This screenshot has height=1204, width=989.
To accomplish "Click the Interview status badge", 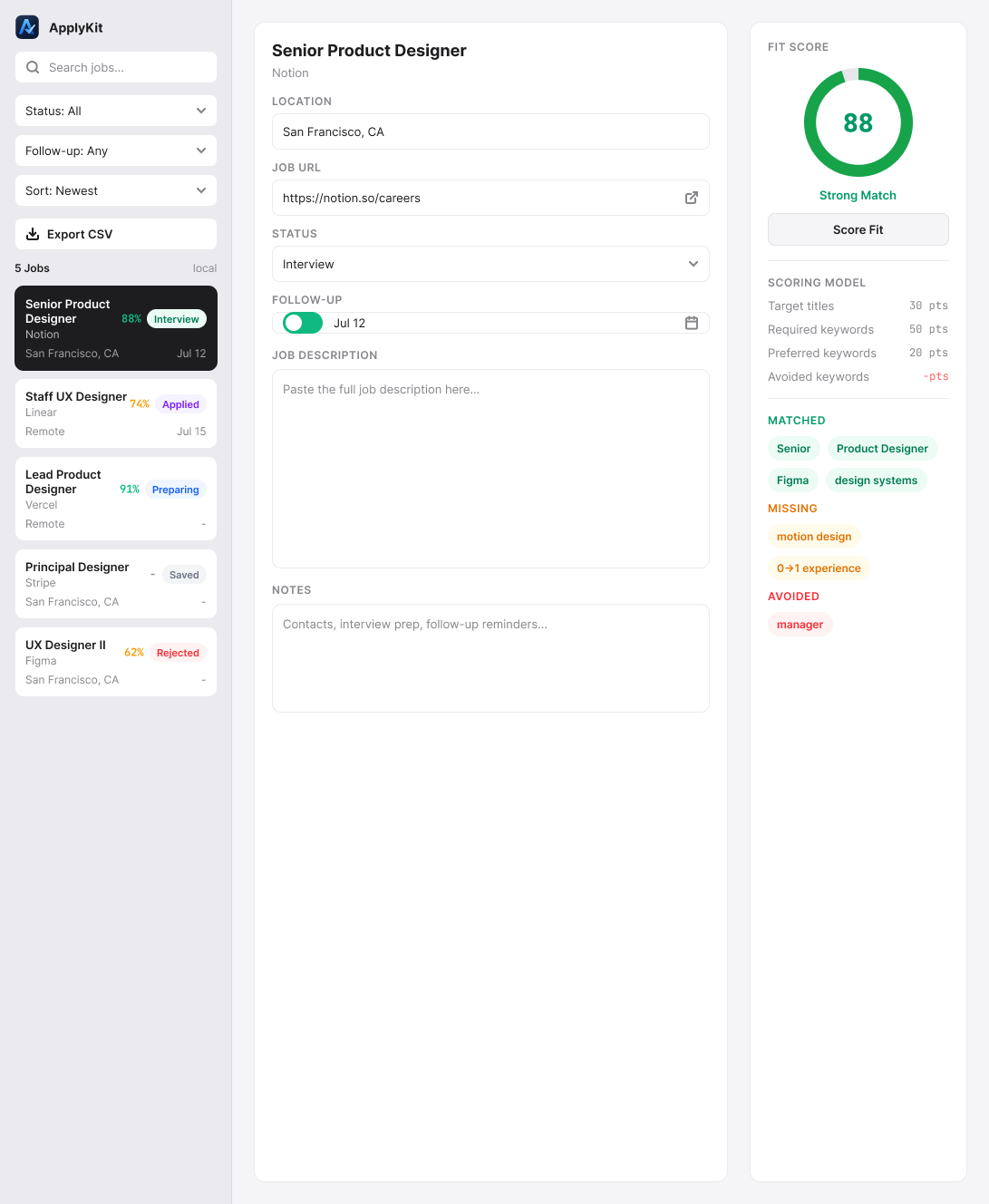I will pyautogui.click(x=177, y=319).
